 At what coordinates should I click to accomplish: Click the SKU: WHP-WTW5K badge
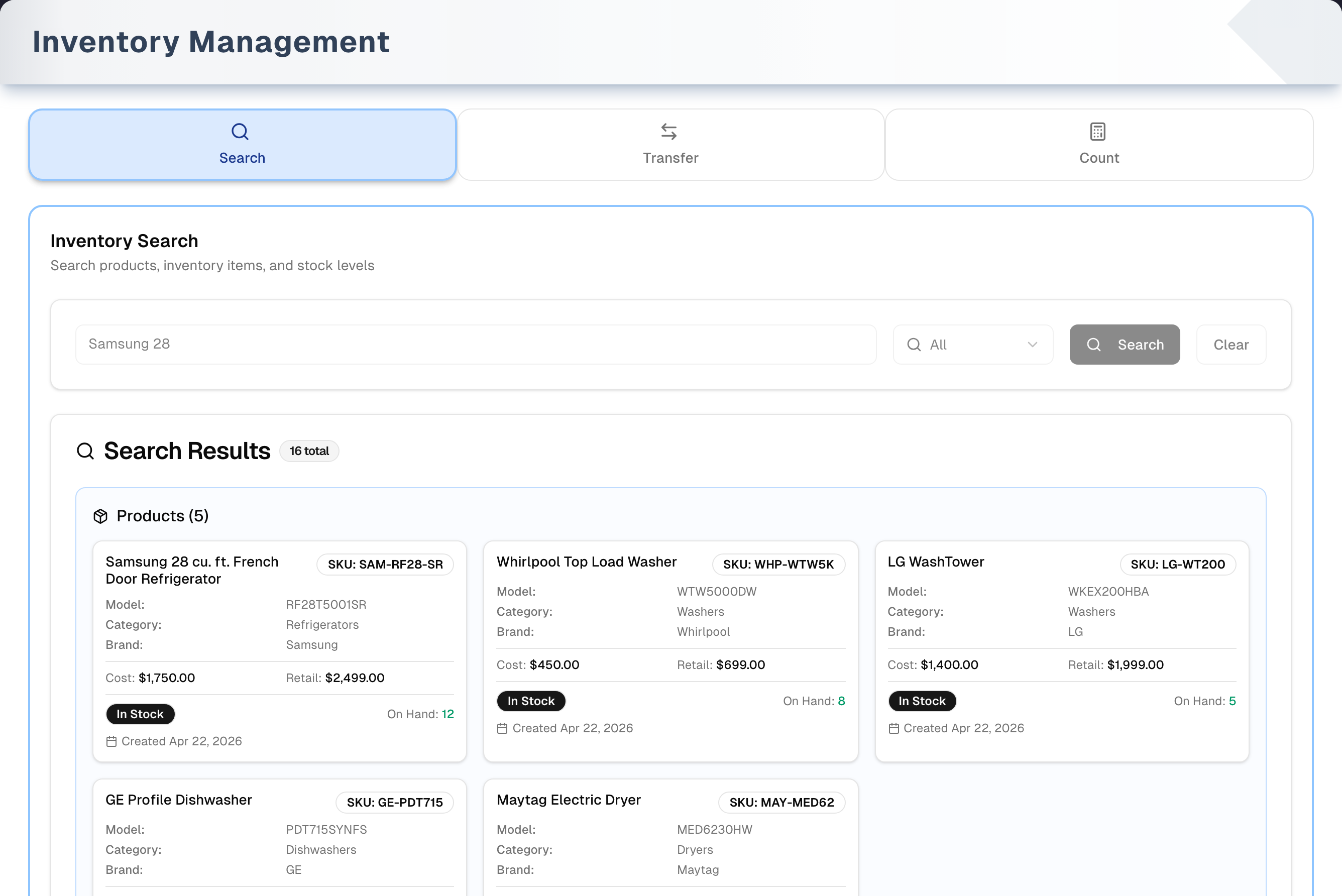pyautogui.click(x=778, y=564)
